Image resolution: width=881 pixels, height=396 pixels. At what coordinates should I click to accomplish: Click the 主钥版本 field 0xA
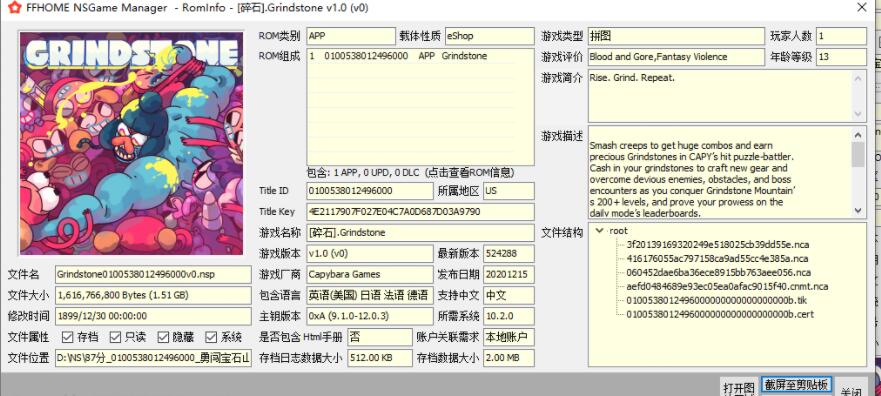click(x=370, y=316)
